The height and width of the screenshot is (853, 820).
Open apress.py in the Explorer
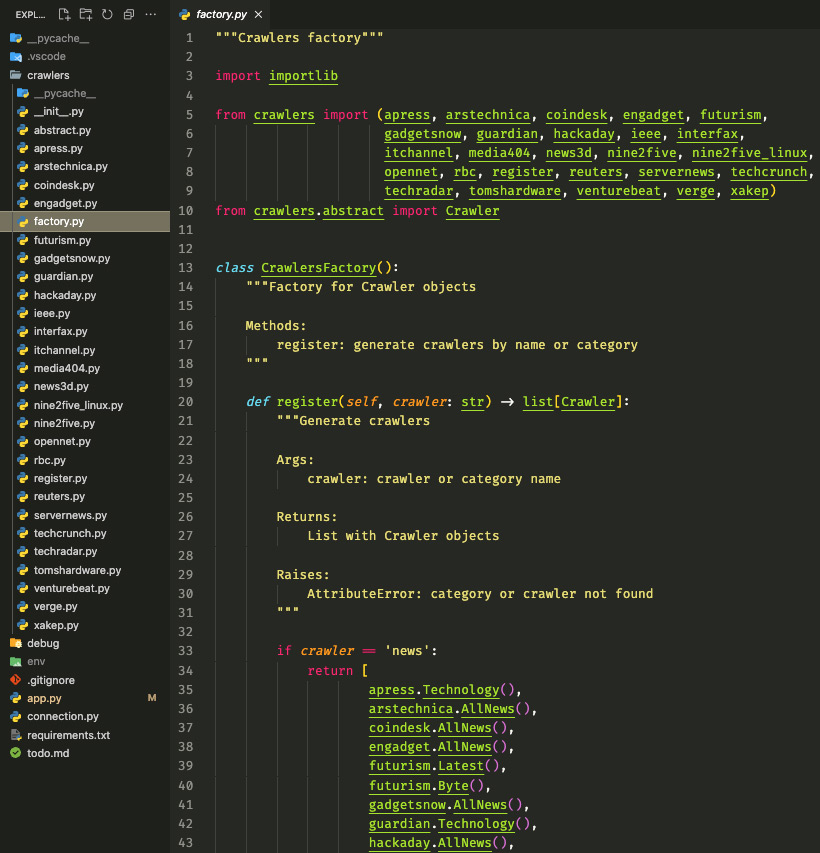85,148
